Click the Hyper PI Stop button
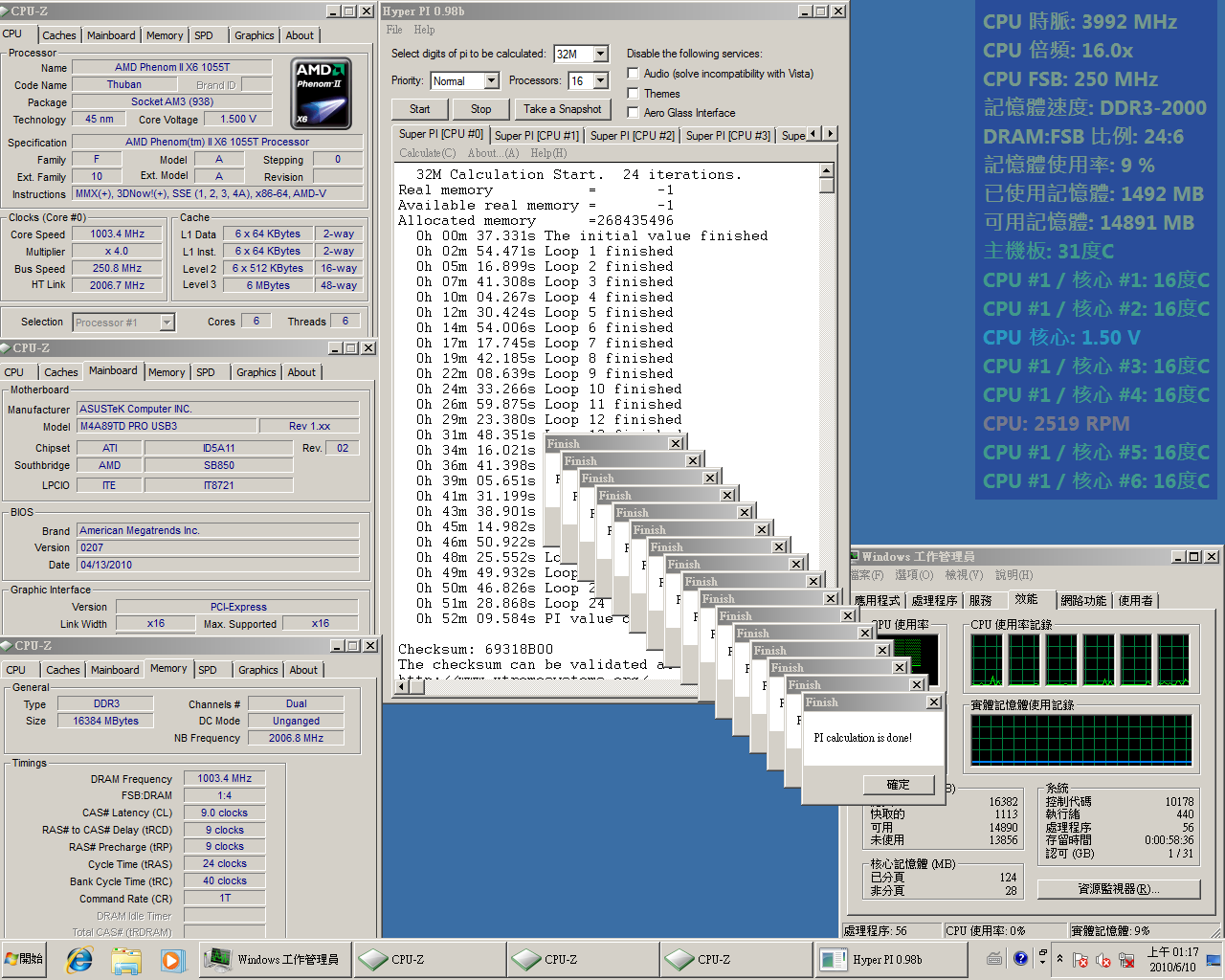Screen dimensions: 1225x980 pyautogui.click(x=481, y=109)
